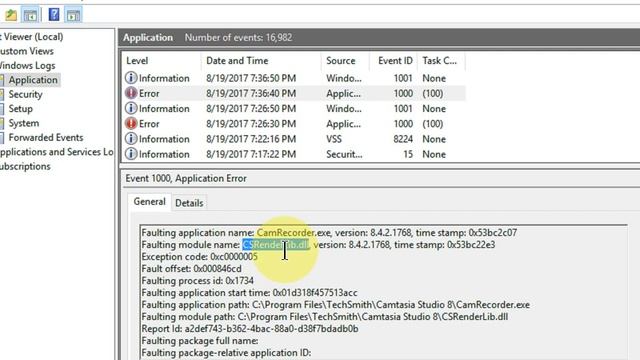Select Event Viewer (Local) tree root
The width and height of the screenshot is (640, 360).
(31, 37)
